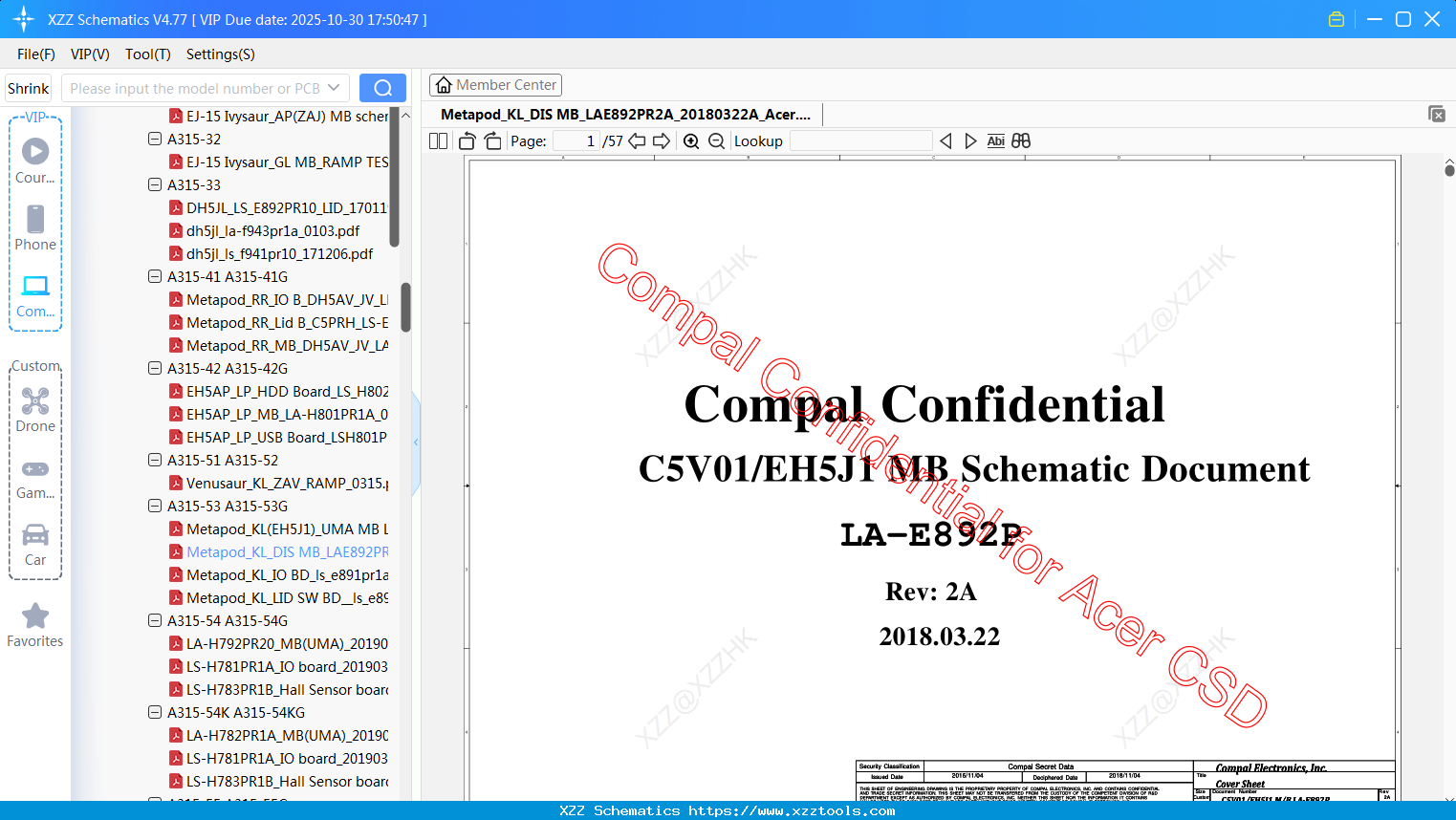Open DH5JL_LS_E892PR10_LID file
This screenshot has height=820, width=1456.
pyautogui.click(x=278, y=207)
